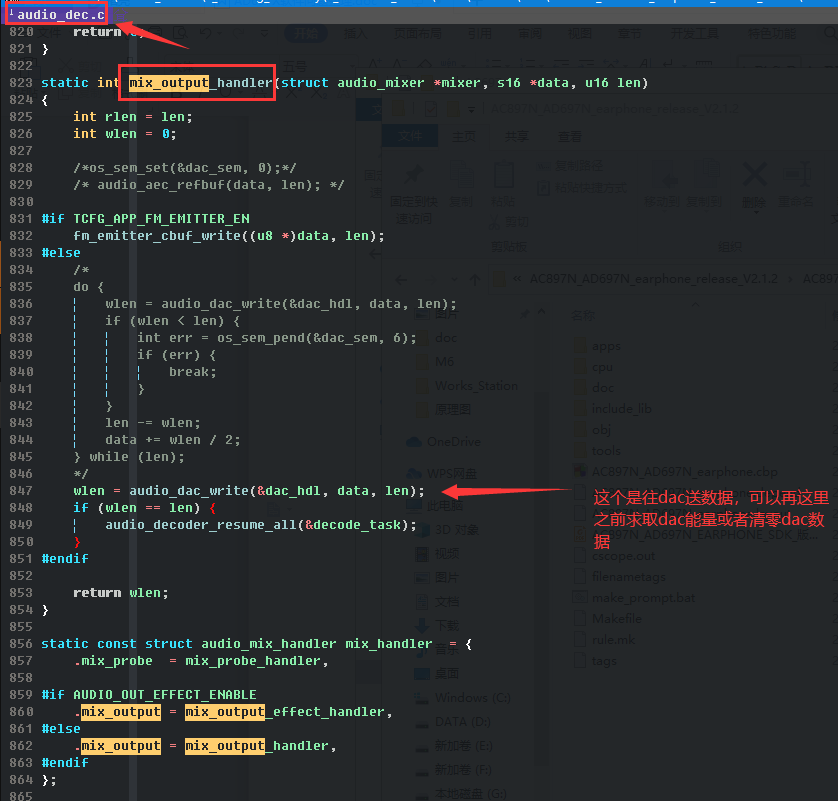Go back with the Explorer back arrow
The image size is (838, 801).
click(x=401, y=279)
